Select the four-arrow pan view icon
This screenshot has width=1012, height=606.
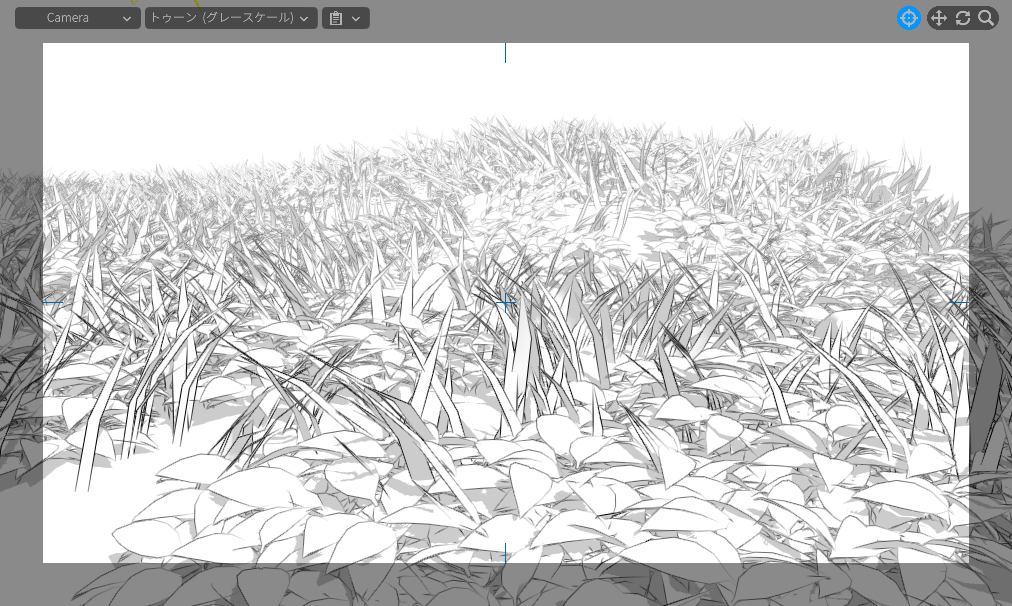pos(939,18)
